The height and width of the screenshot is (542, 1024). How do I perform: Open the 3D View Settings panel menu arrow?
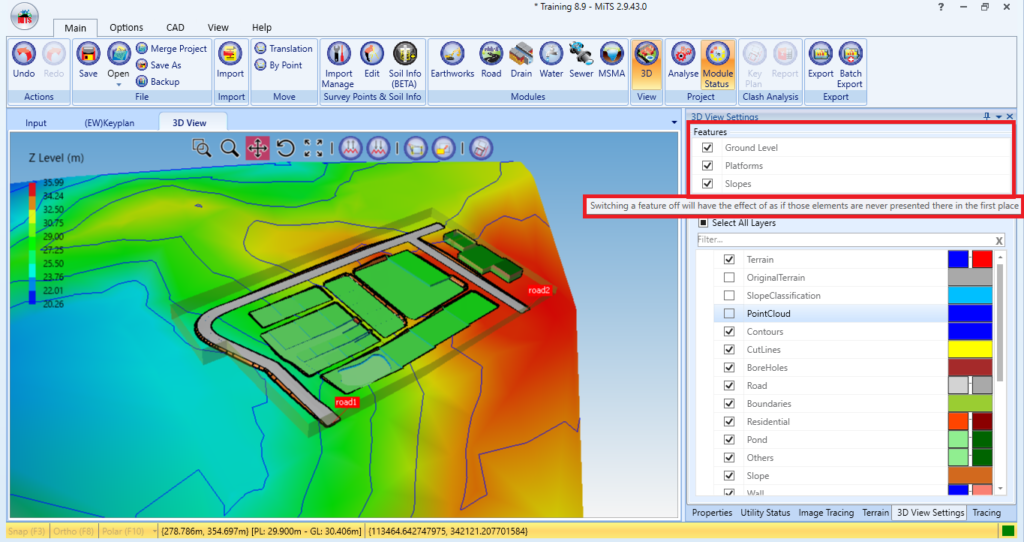999,117
